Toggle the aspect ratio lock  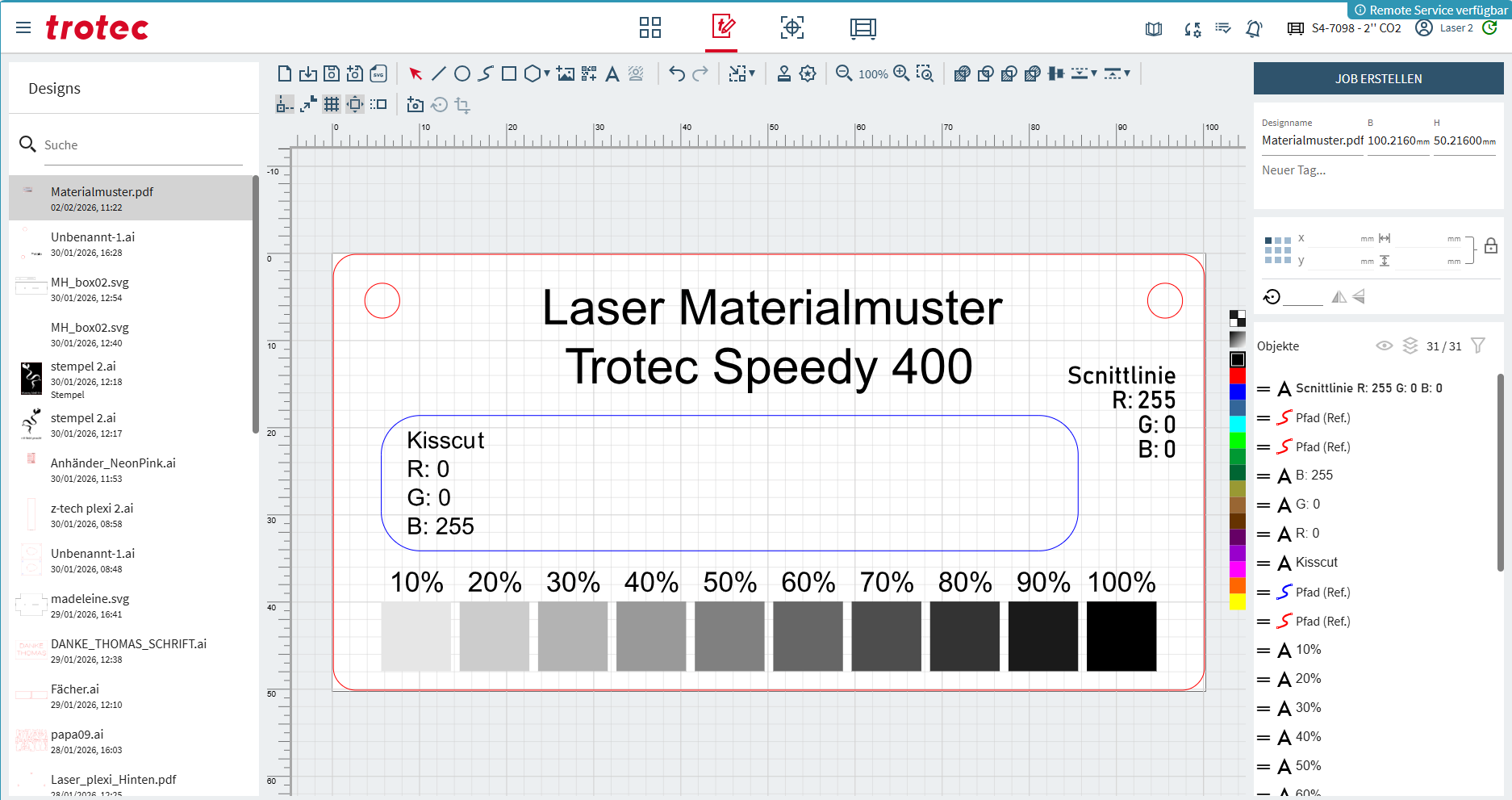pyautogui.click(x=1491, y=246)
